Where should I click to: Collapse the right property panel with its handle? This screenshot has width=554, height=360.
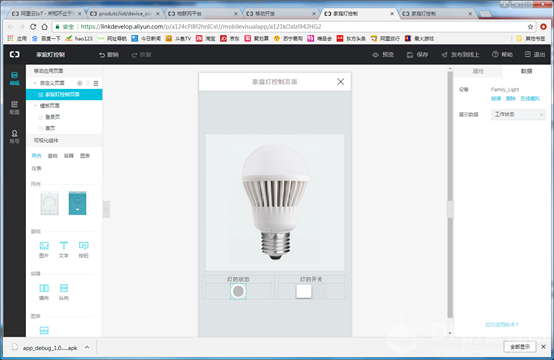pos(450,209)
